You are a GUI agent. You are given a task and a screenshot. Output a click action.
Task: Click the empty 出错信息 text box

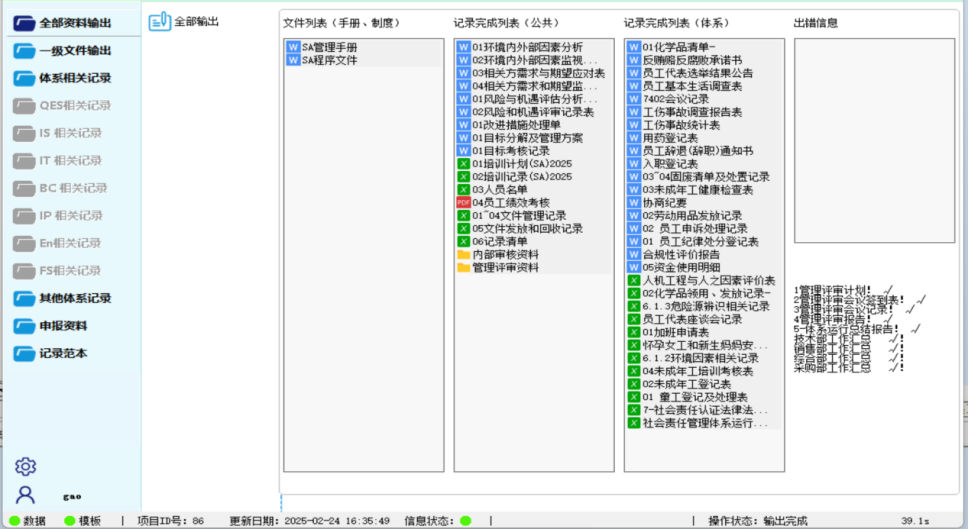pyautogui.click(x=874, y=141)
